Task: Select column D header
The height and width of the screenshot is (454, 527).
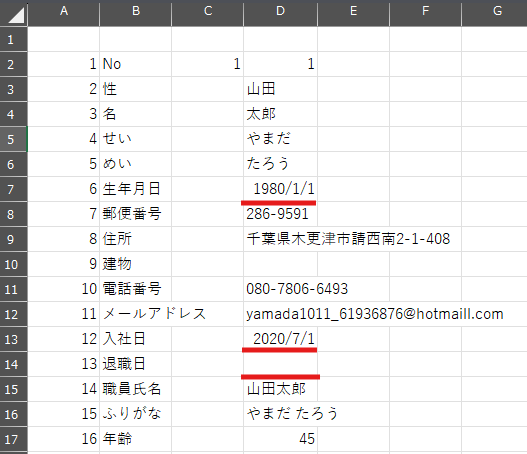Action: coord(281,13)
